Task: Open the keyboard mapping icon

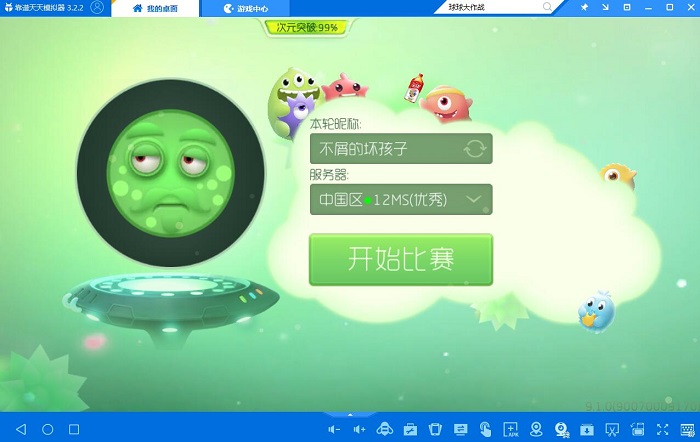Action: [x=688, y=429]
